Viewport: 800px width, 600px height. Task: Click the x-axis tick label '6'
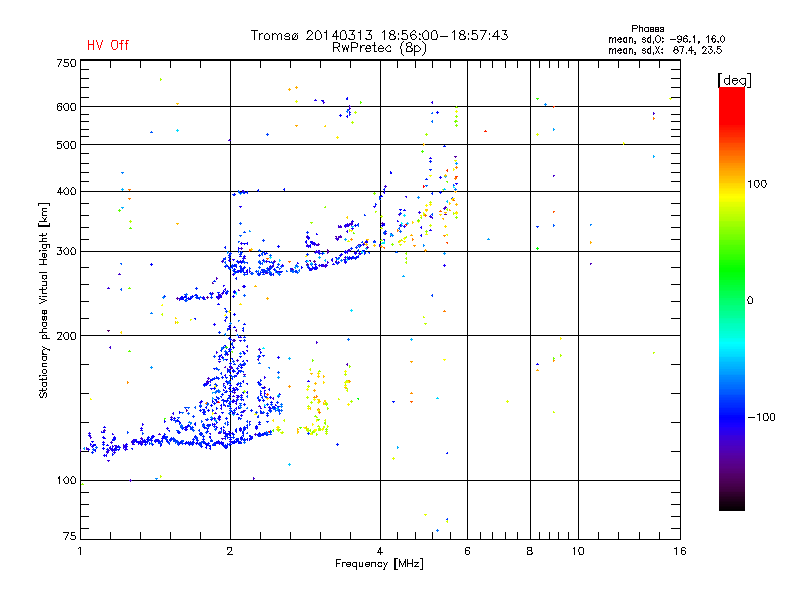[467, 551]
